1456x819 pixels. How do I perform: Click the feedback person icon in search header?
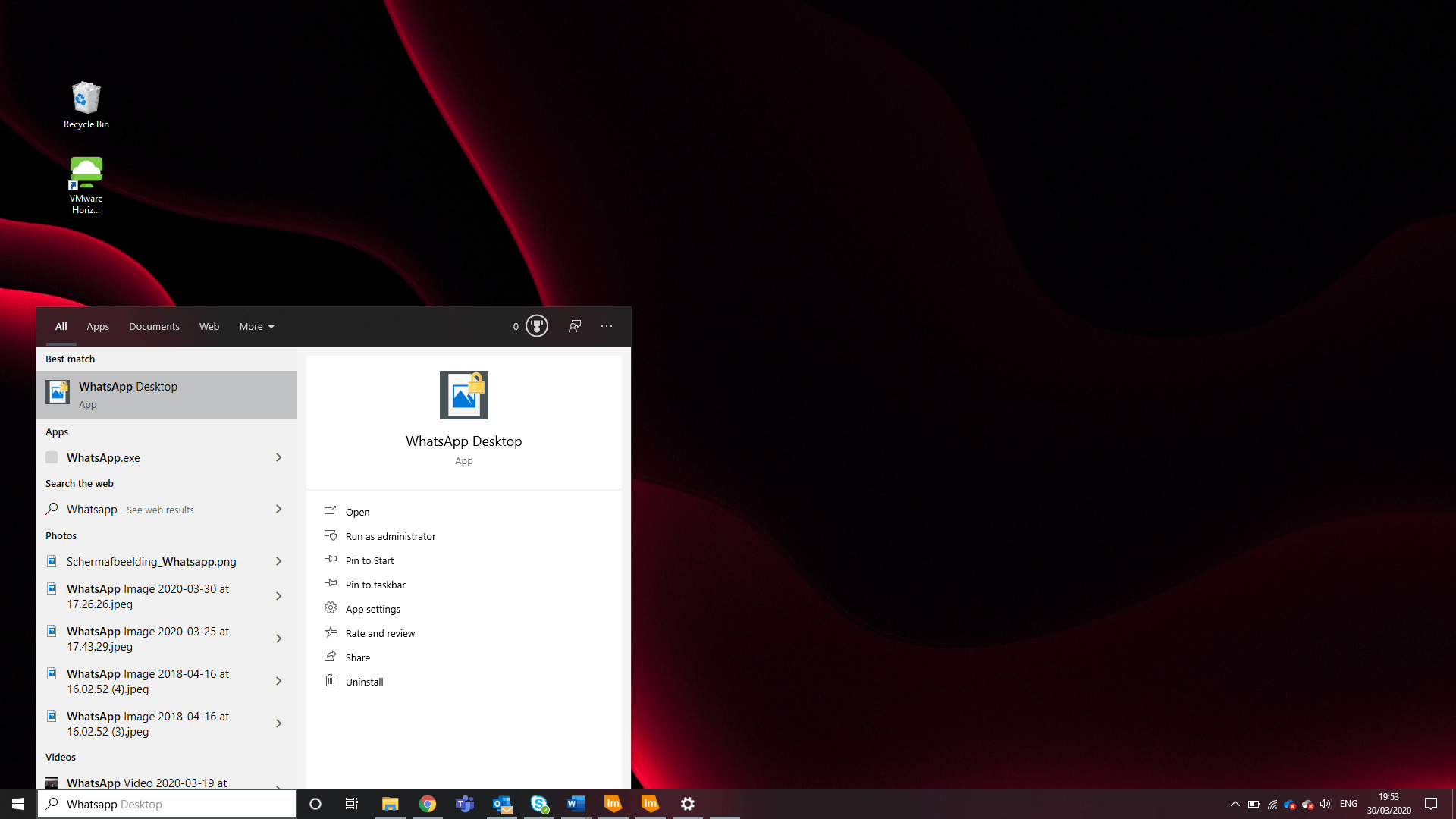pos(575,326)
